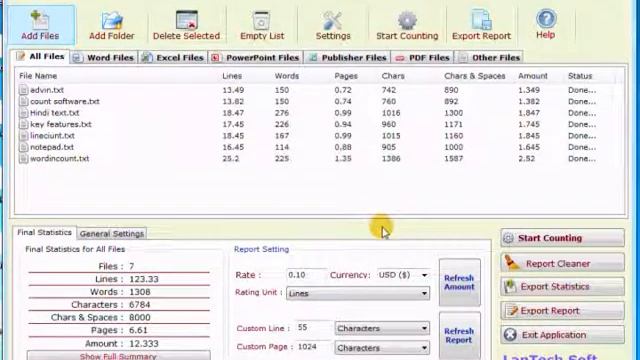This screenshot has width=640, height=360.
Task: Open the Final Statistics tab
Action: tap(44, 232)
